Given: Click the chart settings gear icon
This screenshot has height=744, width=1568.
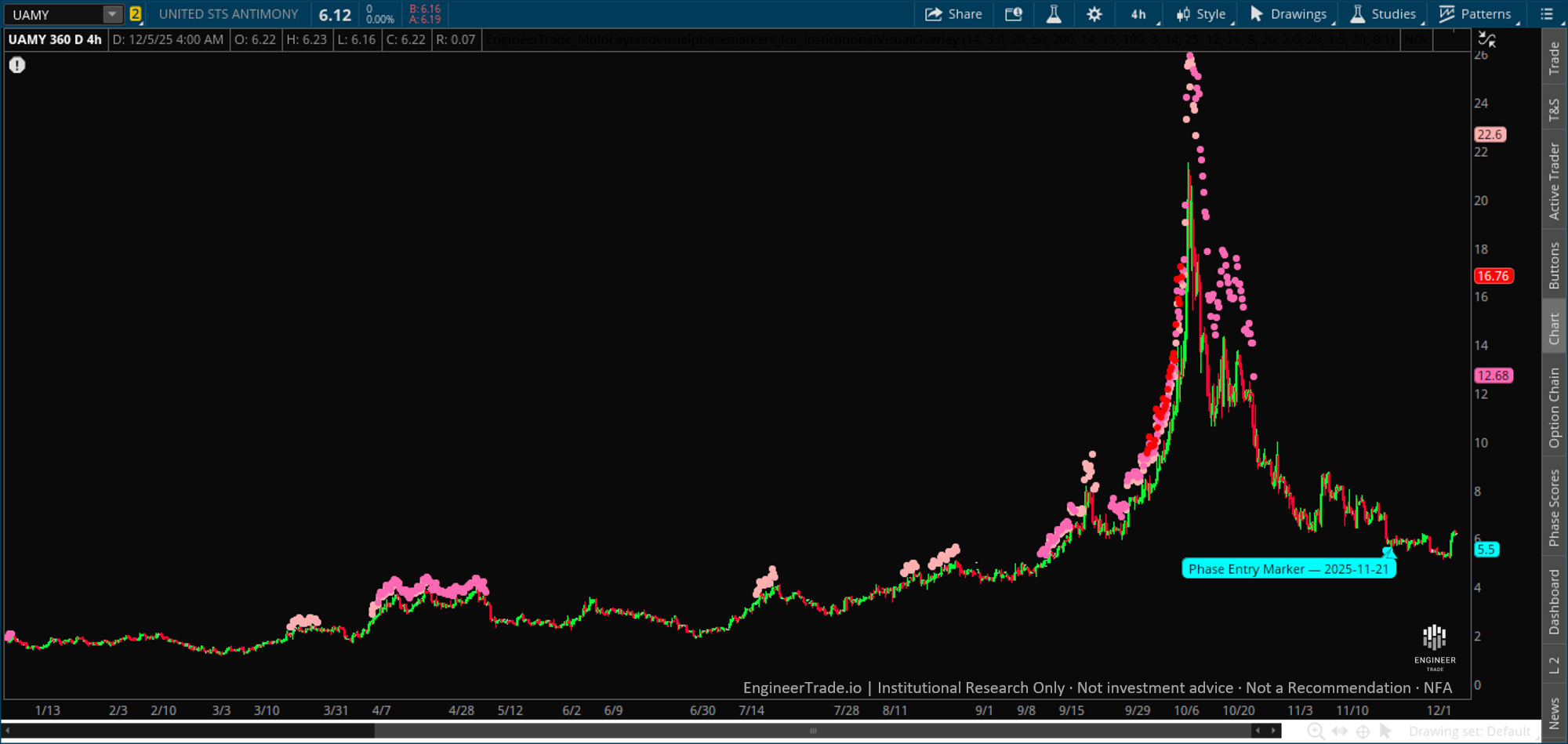Looking at the screenshot, I should pos(1094,13).
